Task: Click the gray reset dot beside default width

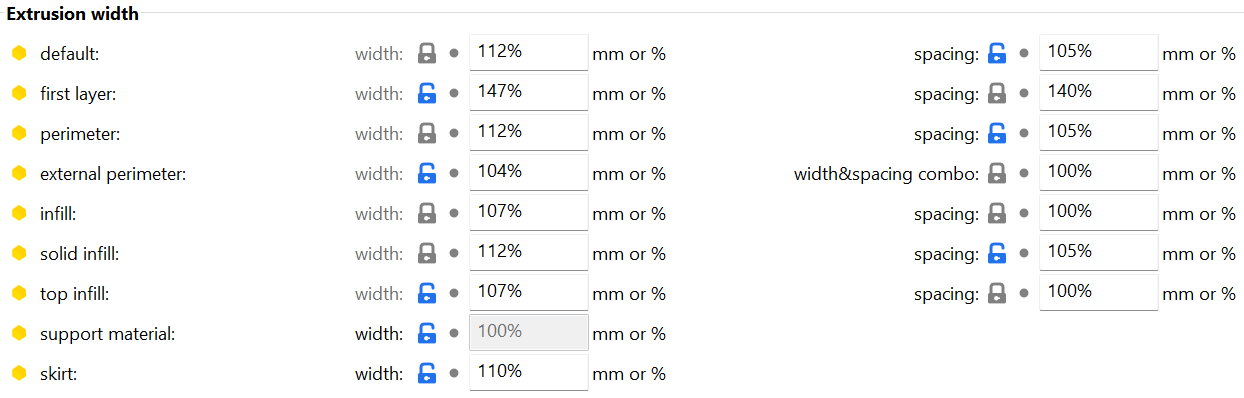Action: click(454, 54)
